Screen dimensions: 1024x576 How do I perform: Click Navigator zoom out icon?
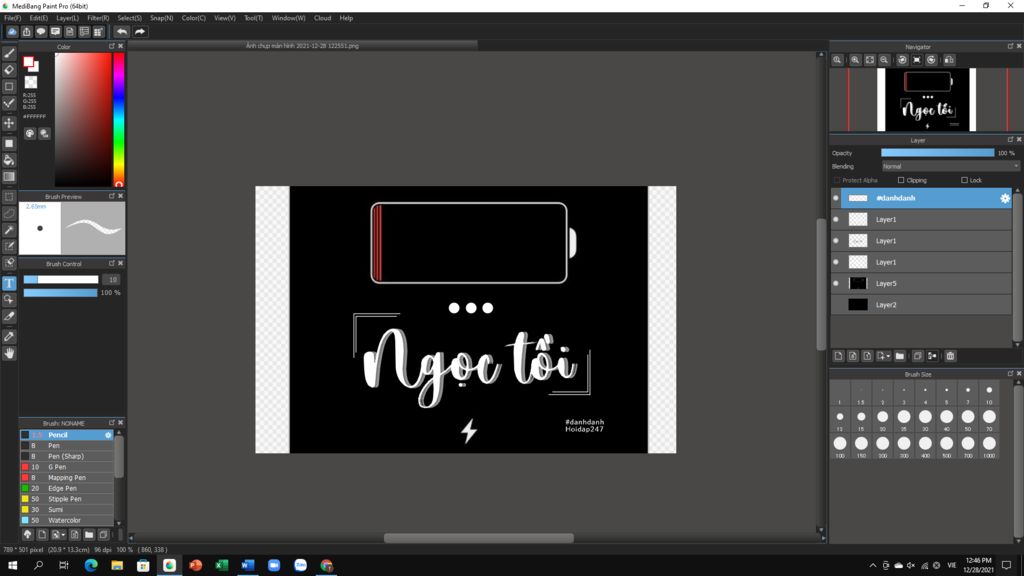click(x=884, y=59)
